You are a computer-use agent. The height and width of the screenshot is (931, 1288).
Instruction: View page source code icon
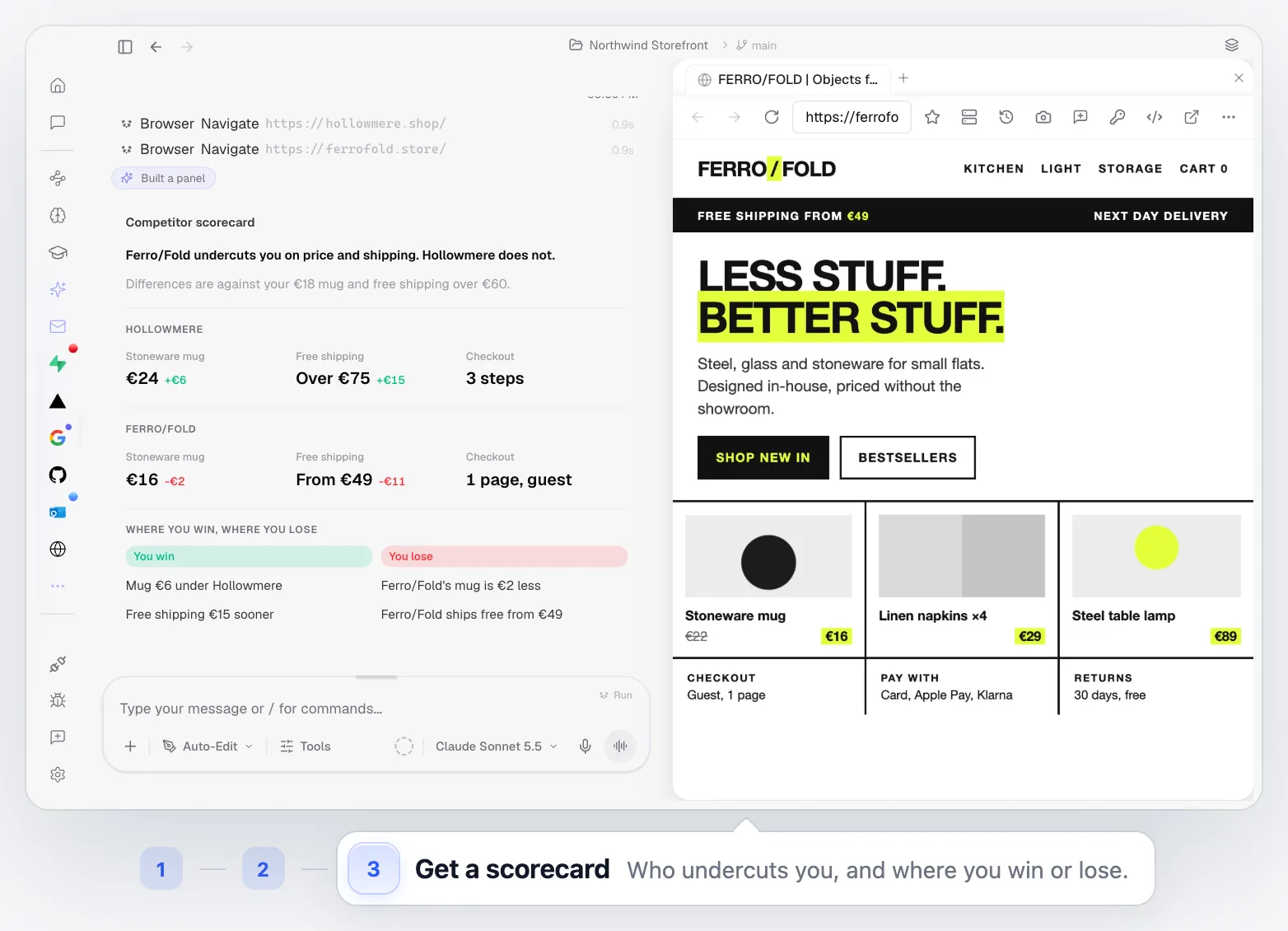[1155, 117]
